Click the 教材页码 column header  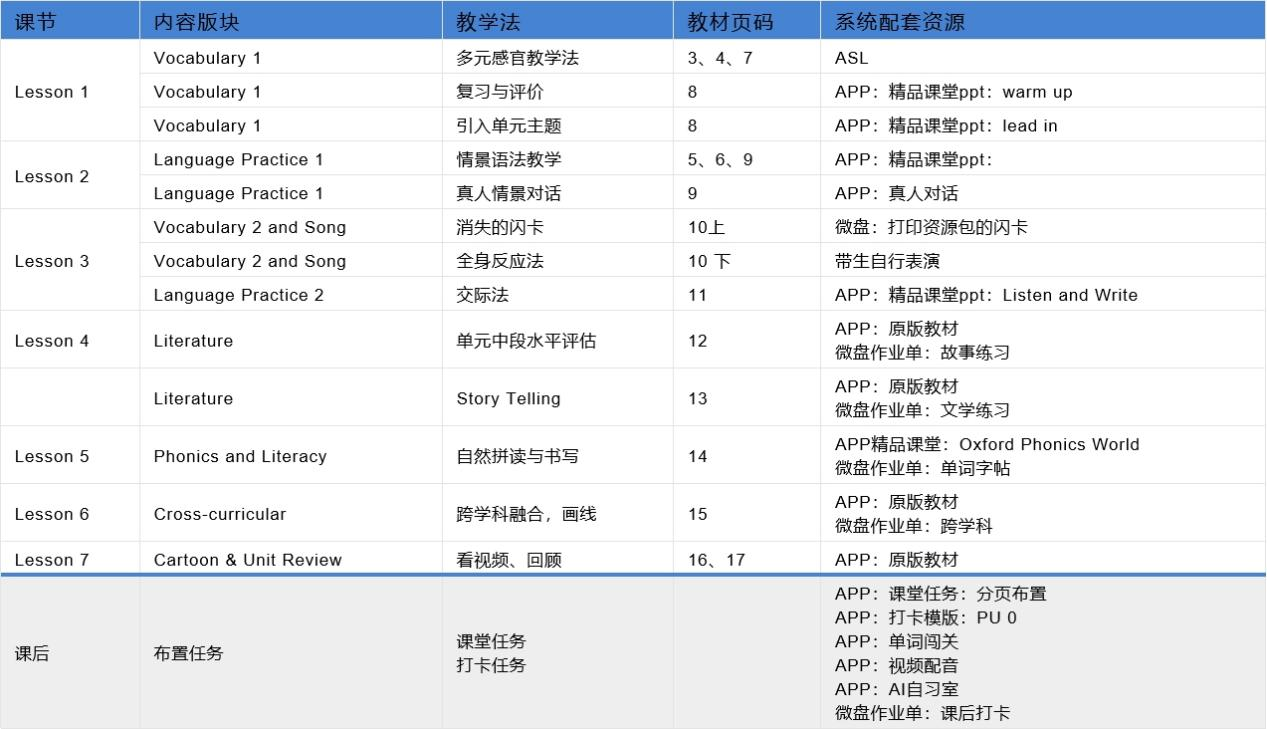[714, 20]
